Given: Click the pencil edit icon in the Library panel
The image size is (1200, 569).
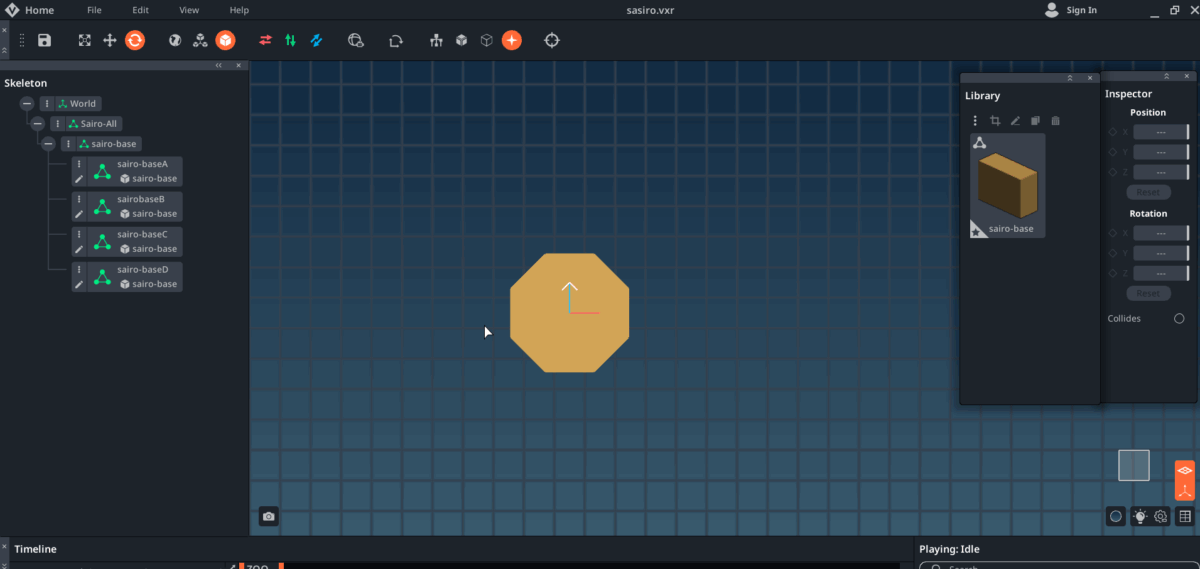Looking at the screenshot, I should click(x=1015, y=121).
